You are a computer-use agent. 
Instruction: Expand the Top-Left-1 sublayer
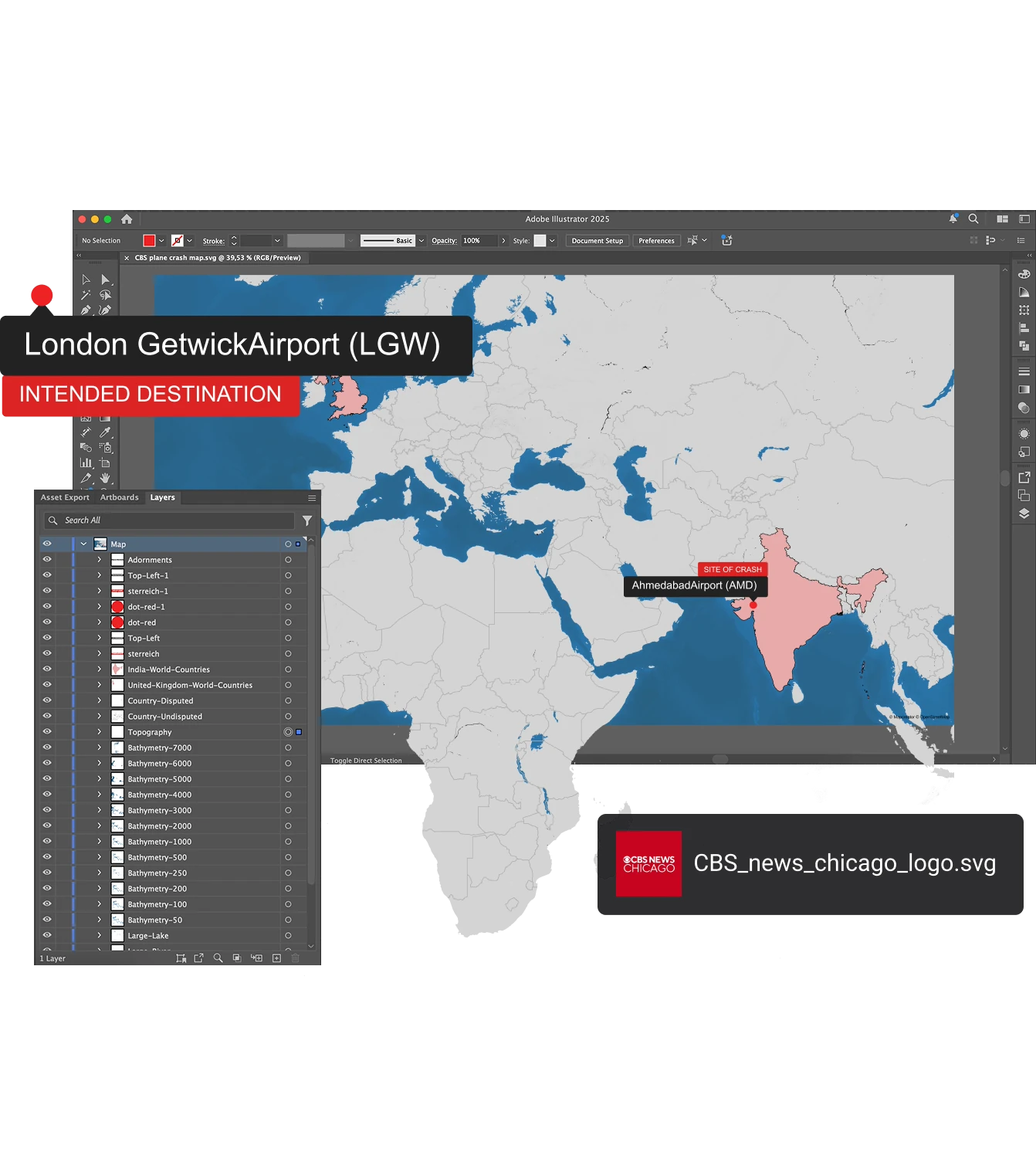click(x=99, y=575)
